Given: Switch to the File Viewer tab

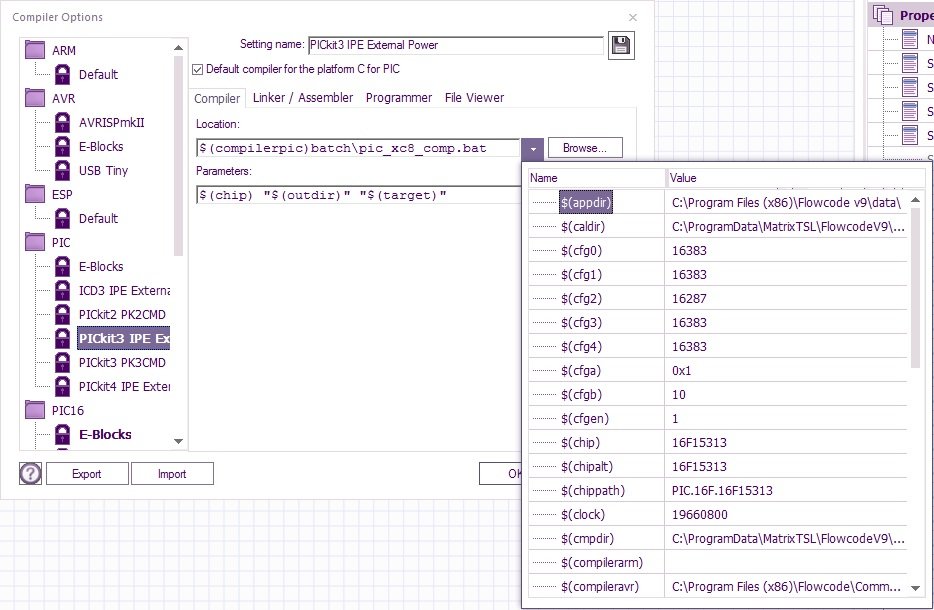Looking at the screenshot, I should click(474, 98).
